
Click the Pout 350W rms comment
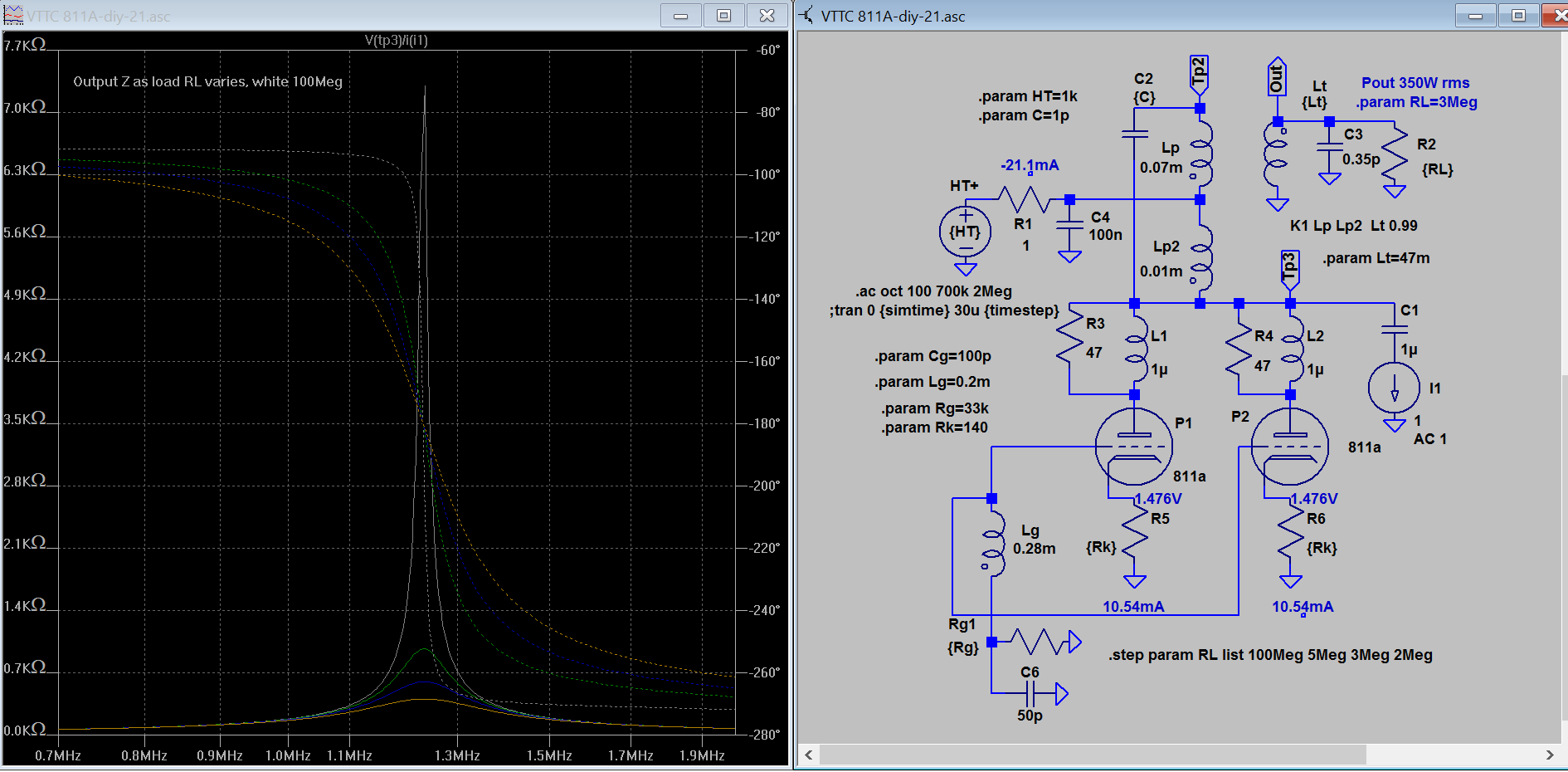[1415, 83]
